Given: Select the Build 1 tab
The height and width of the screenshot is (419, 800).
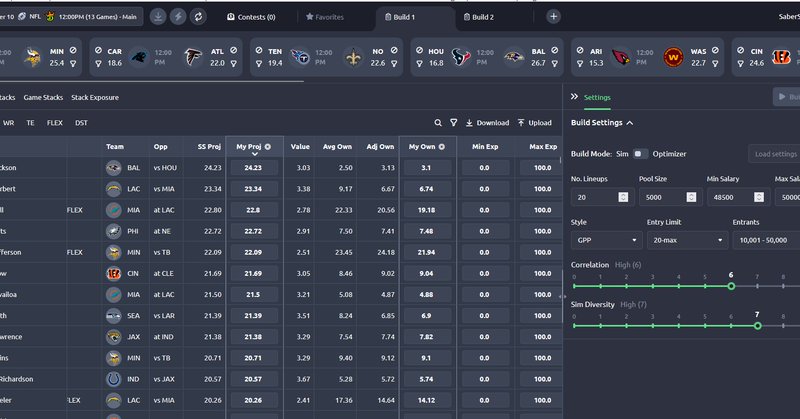Looking at the screenshot, I should [400, 17].
